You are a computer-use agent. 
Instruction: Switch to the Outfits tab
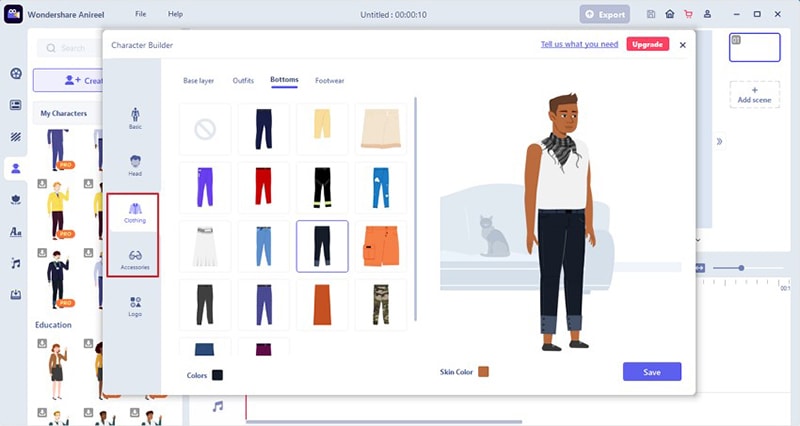[x=243, y=81]
